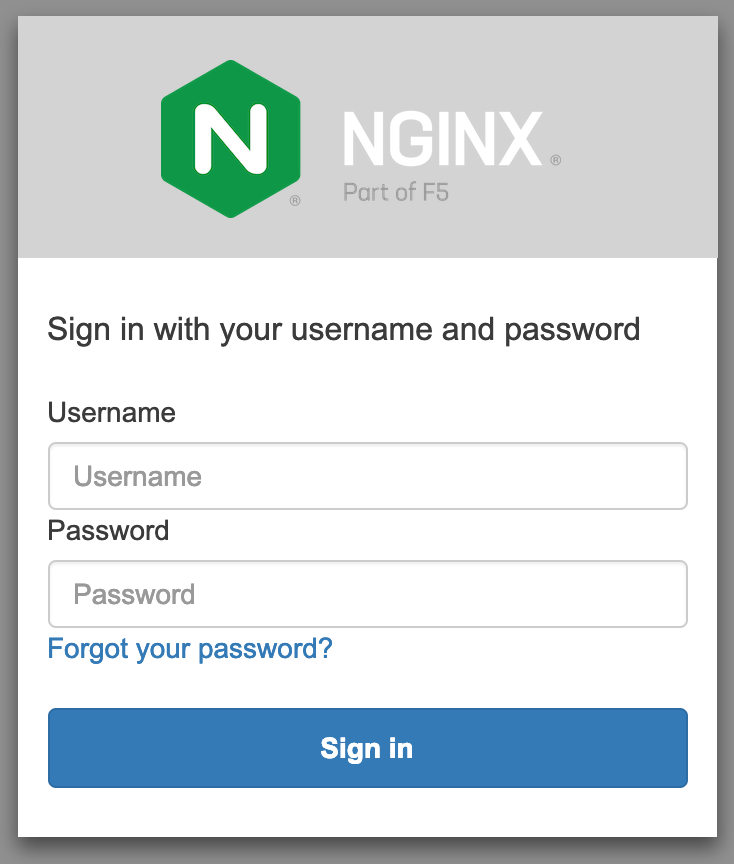Image resolution: width=734 pixels, height=864 pixels.
Task: Click the registered trademark symbol beside the hexagon
Action: click(x=295, y=201)
